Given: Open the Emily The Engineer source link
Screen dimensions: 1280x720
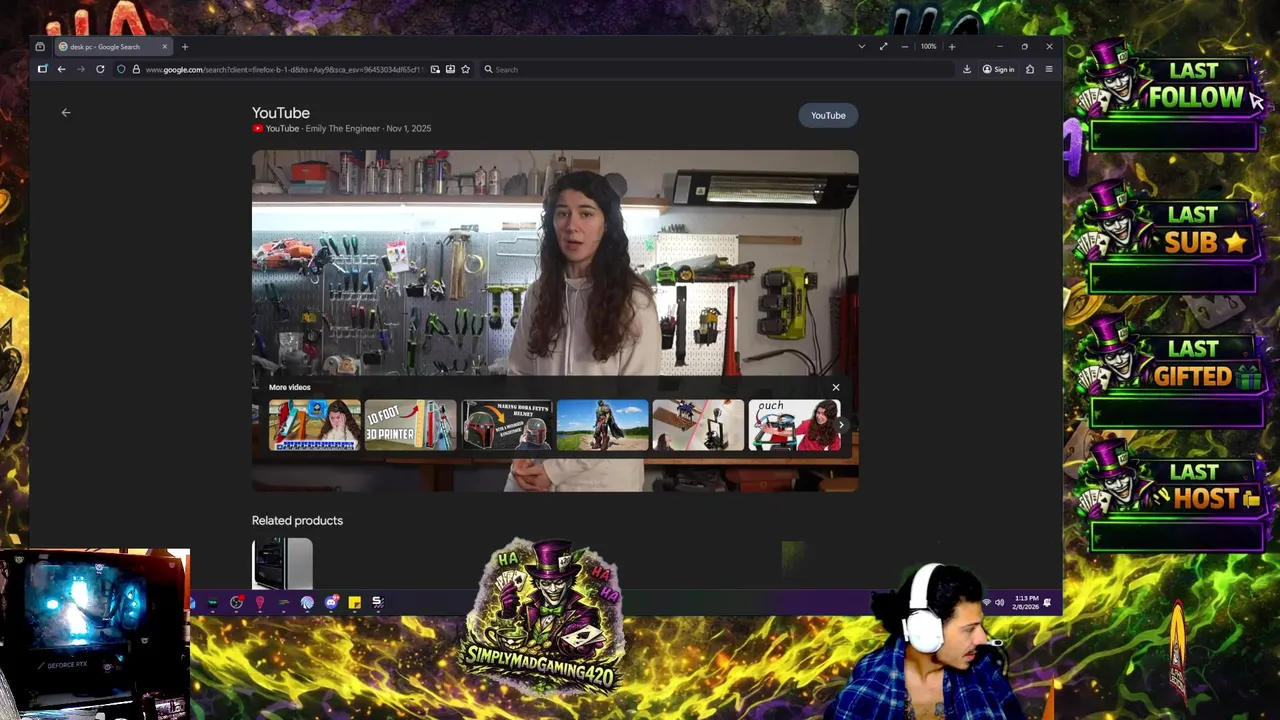Looking at the screenshot, I should (343, 129).
